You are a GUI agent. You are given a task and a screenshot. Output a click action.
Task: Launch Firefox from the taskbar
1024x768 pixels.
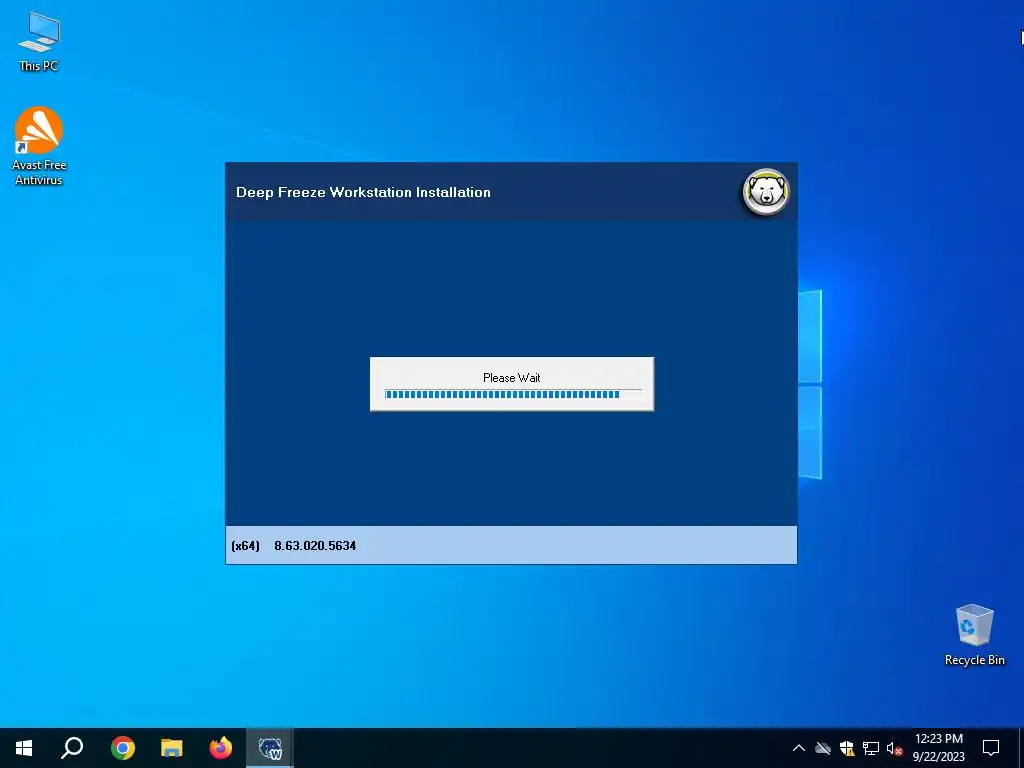(x=221, y=748)
